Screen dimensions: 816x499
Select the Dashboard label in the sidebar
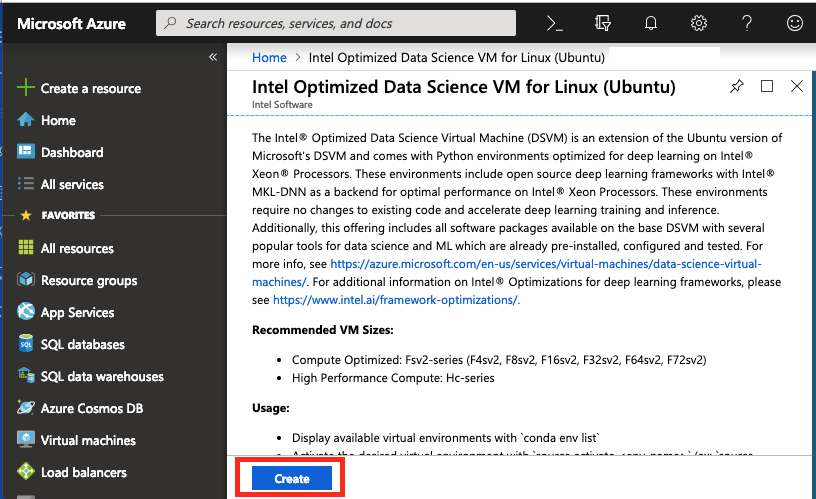click(72, 152)
